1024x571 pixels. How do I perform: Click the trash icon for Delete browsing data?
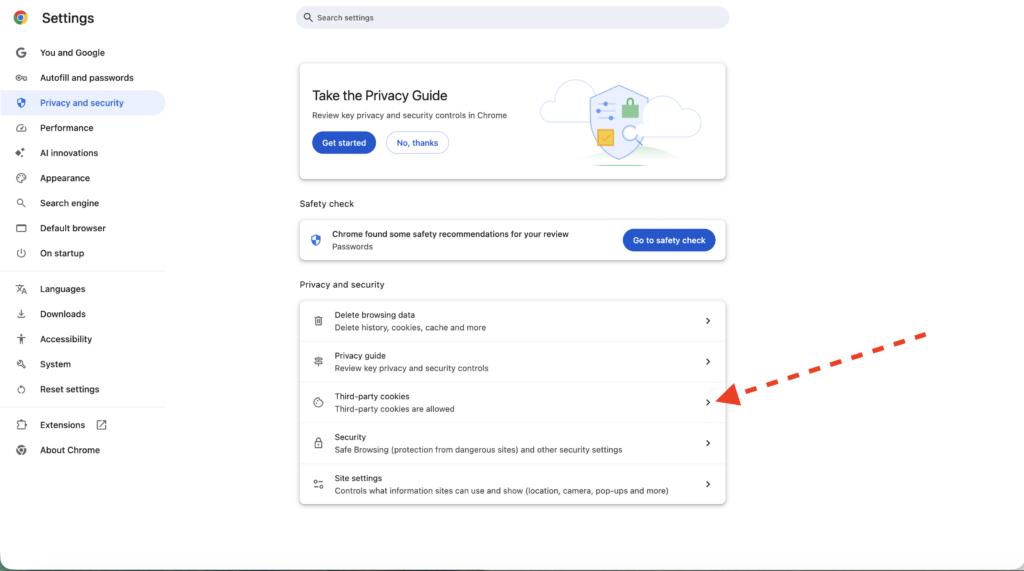point(318,321)
